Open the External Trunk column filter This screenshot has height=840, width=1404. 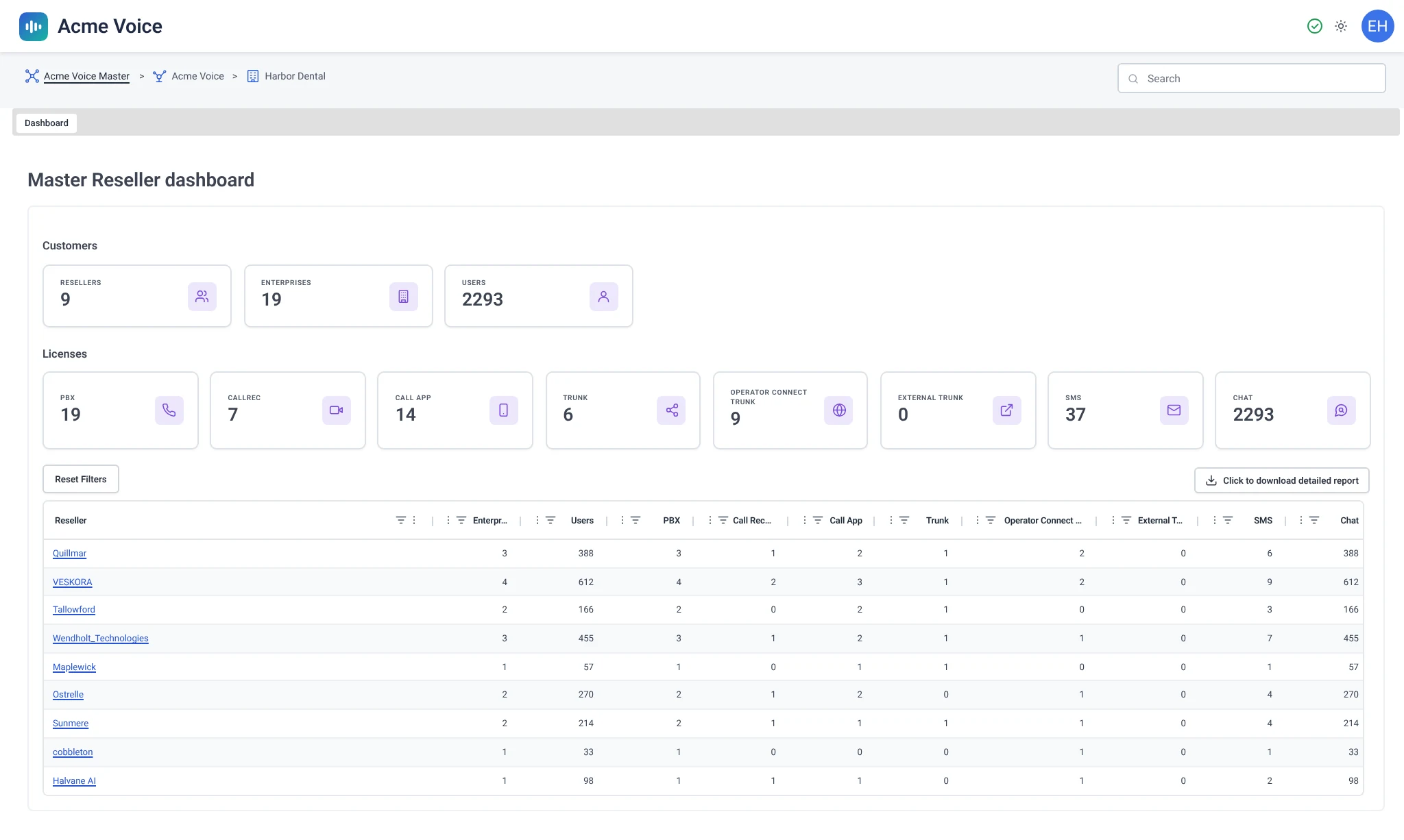[1126, 520]
